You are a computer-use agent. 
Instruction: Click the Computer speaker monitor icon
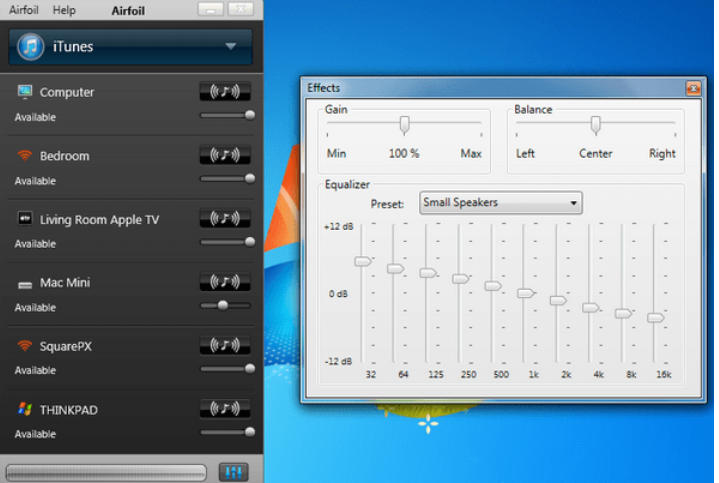(x=25, y=92)
